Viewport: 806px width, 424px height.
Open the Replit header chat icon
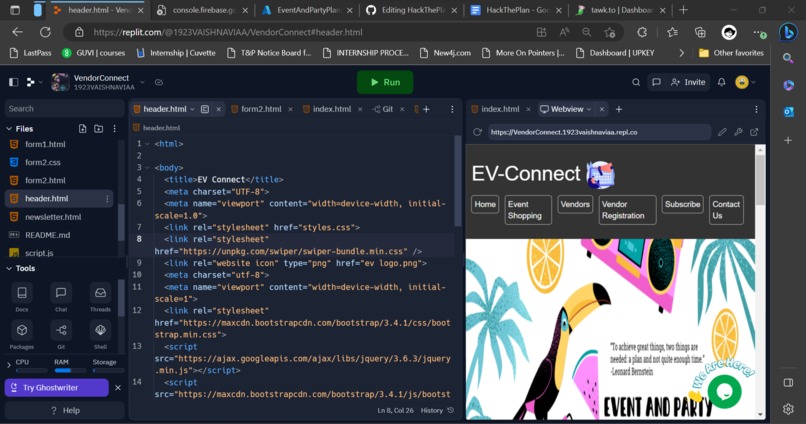(x=656, y=82)
